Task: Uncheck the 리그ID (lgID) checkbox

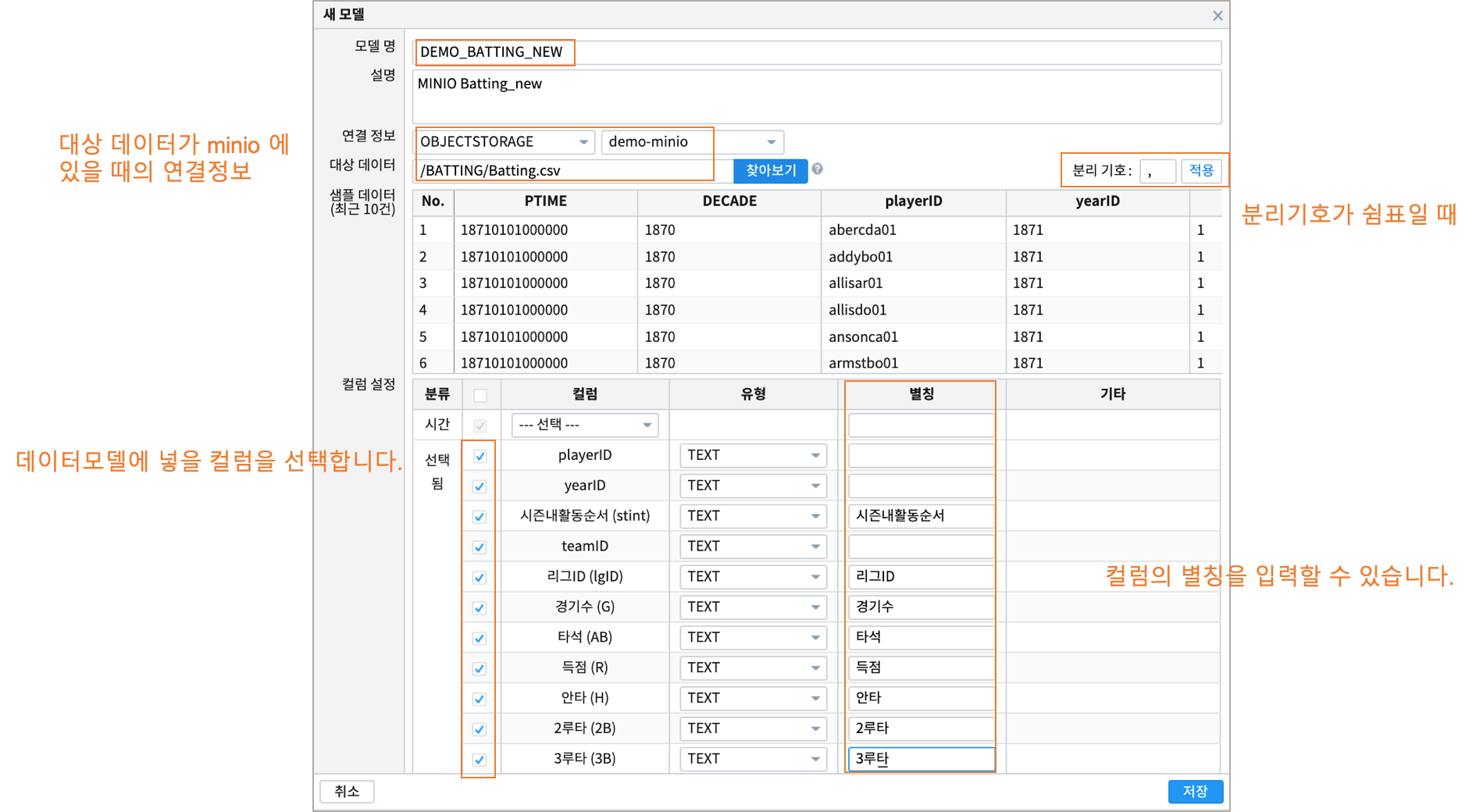Action: 480,578
